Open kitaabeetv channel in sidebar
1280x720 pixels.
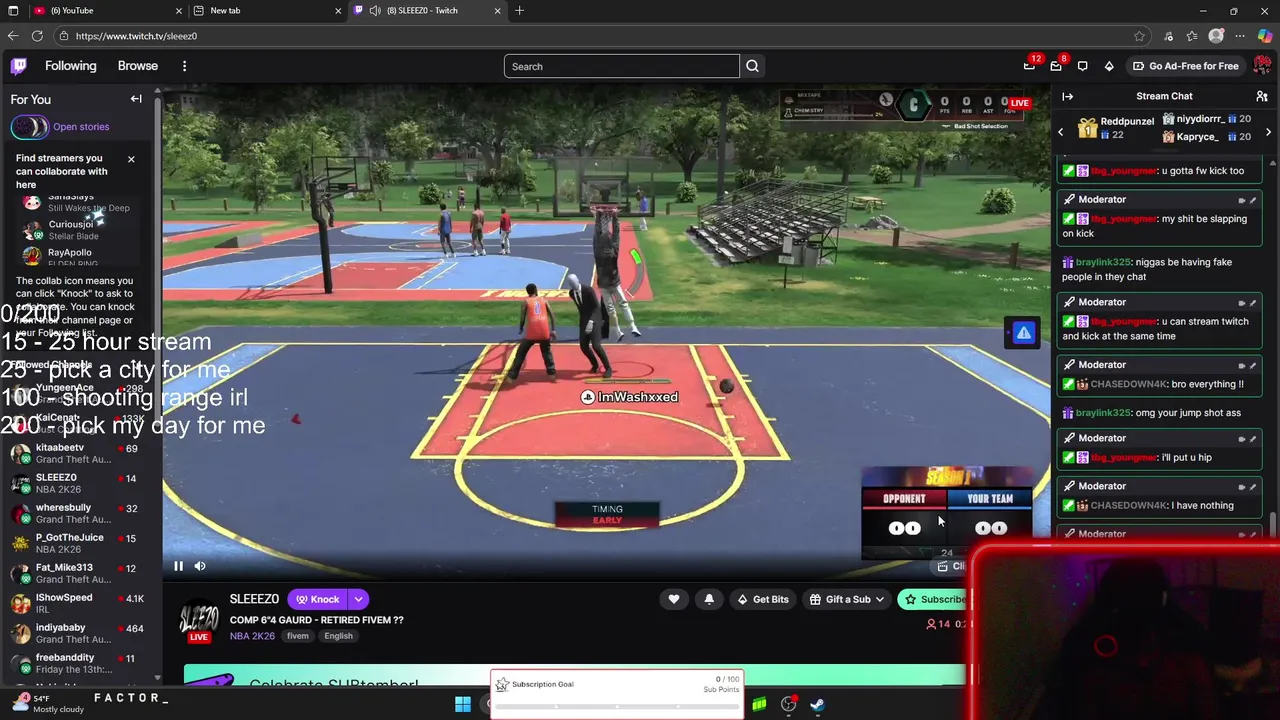coord(78,453)
